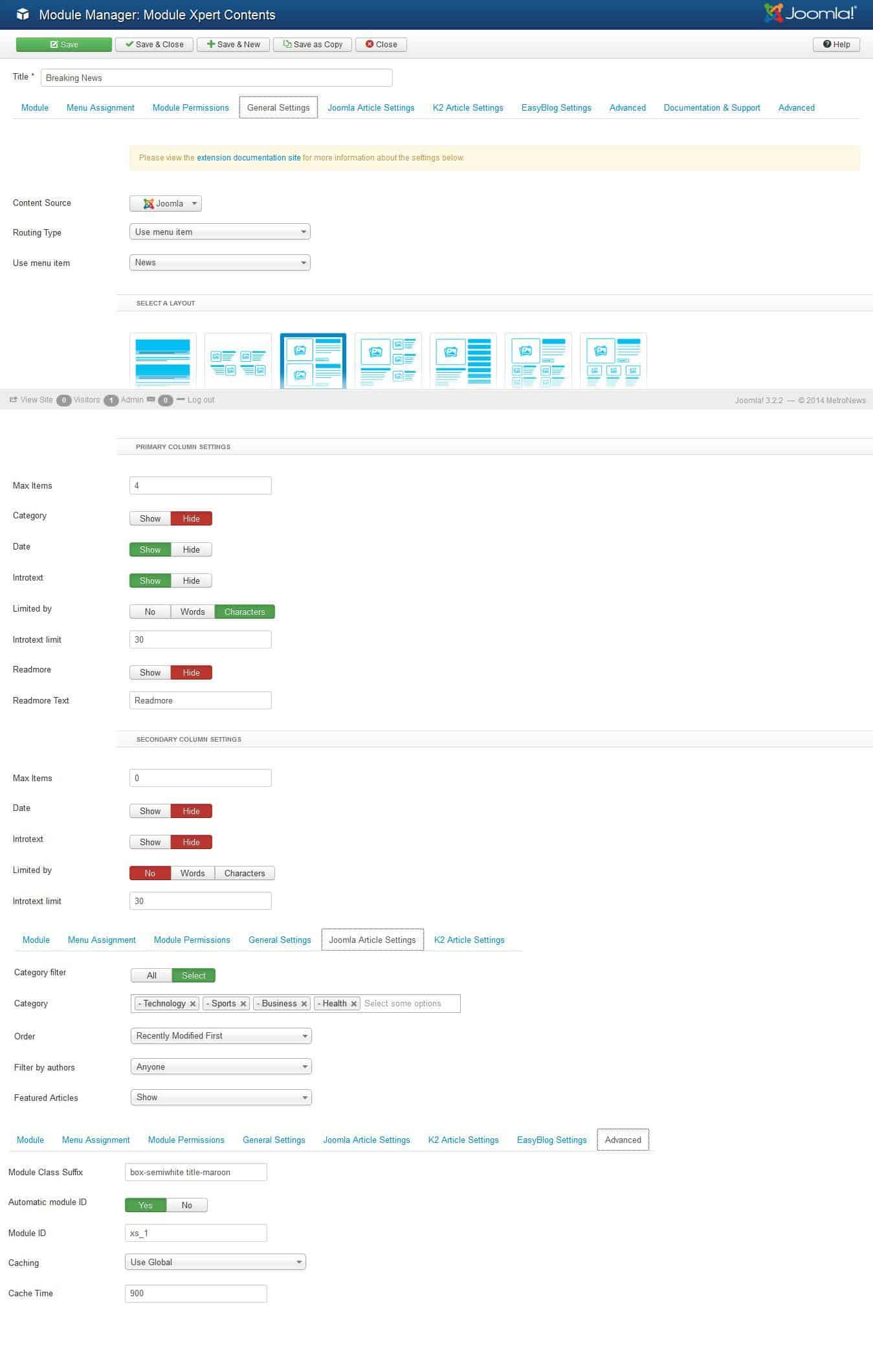Click the Joomla logo in header
The height and width of the screenshot is (1372, 873).
[810, 14]
